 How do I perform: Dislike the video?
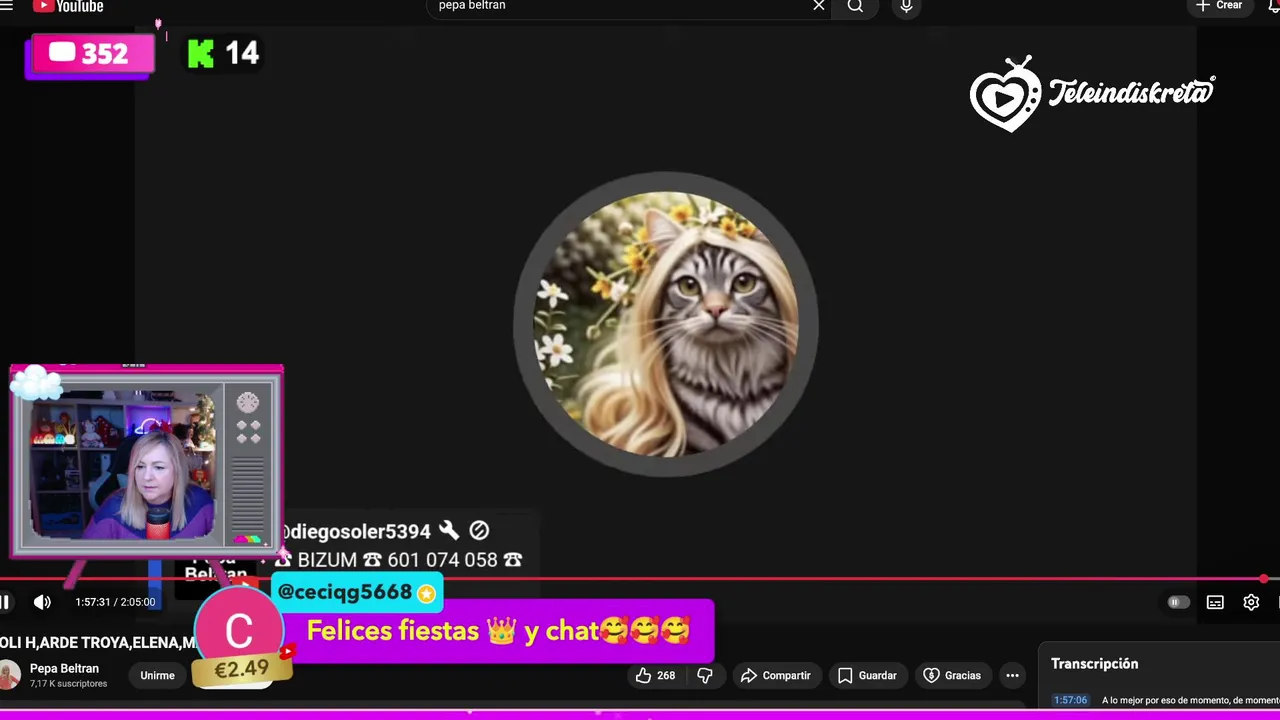point(705,676)
